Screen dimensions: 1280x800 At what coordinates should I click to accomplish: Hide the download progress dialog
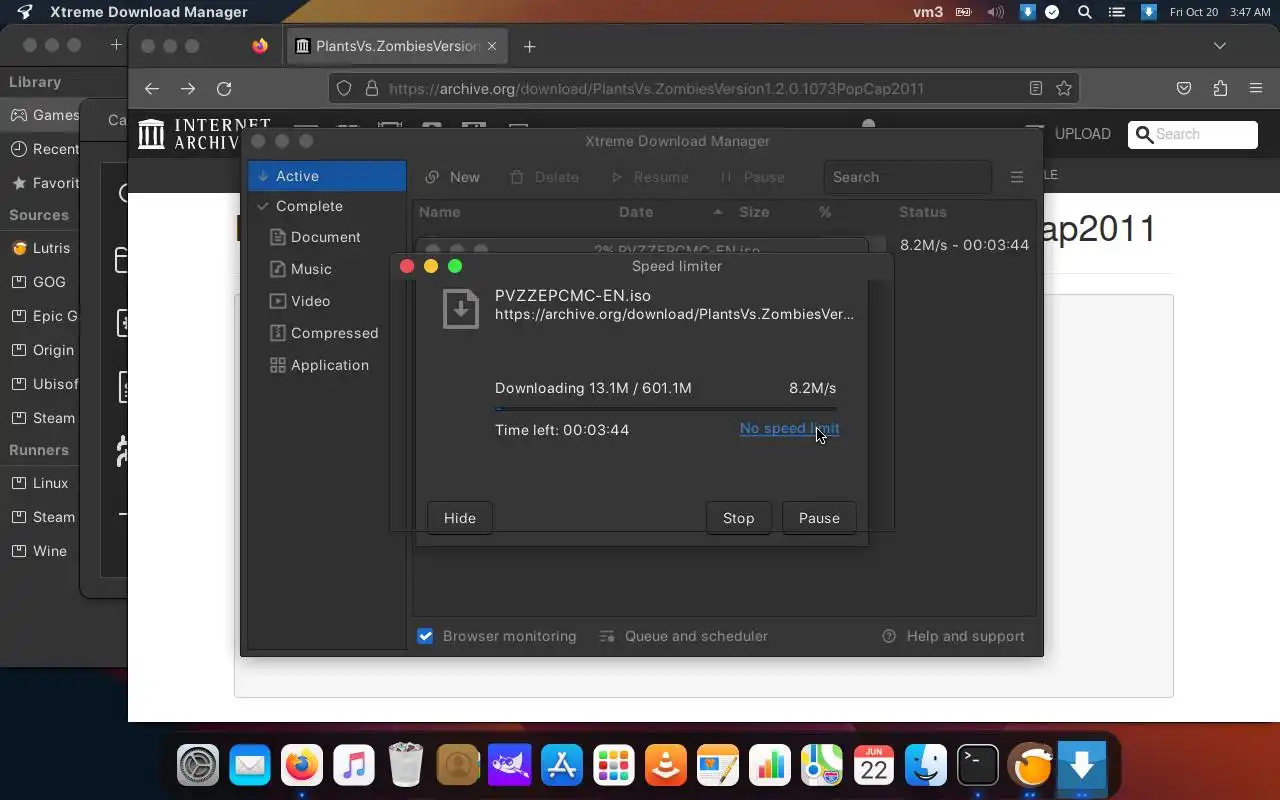pos(460,518)
